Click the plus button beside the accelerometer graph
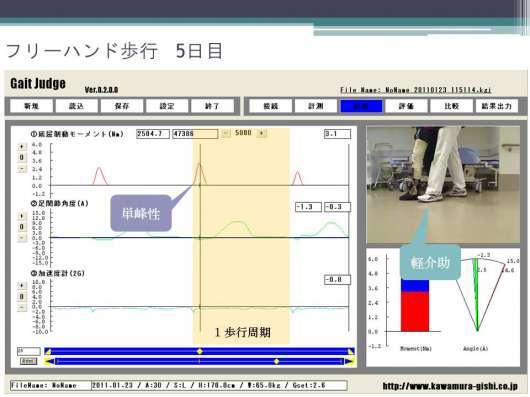530x397 pixels. 22,286
